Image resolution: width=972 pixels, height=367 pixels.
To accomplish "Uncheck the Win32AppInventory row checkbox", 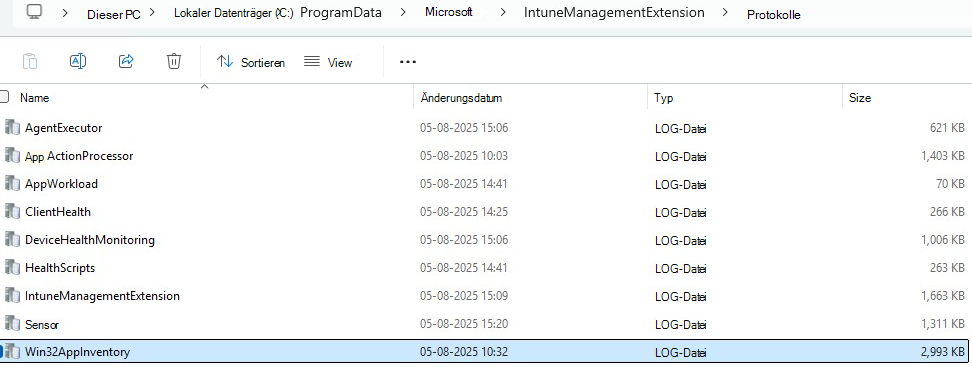I will 2,352.
